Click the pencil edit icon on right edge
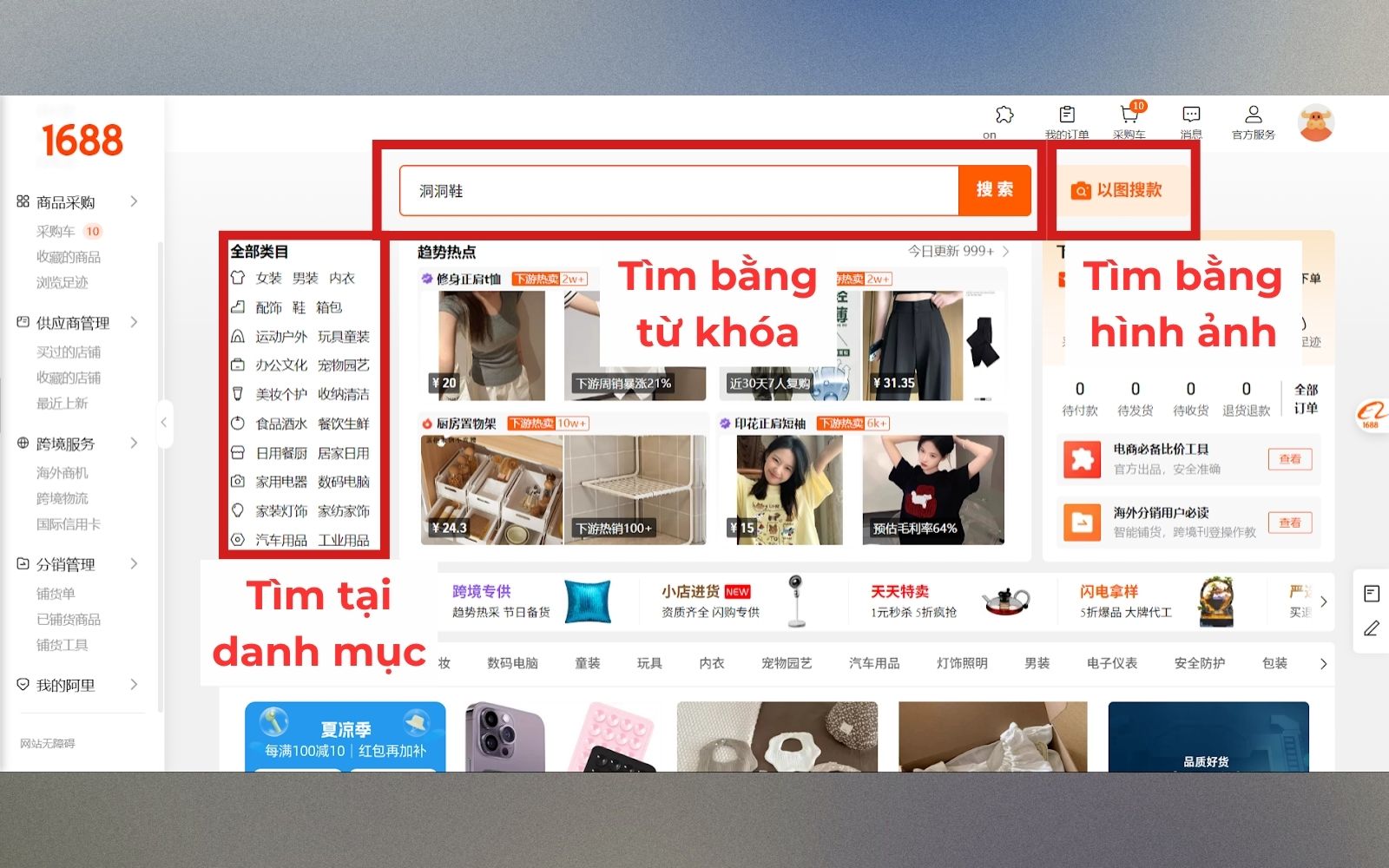The image size is (1389, 868). tap(1372, 628)
